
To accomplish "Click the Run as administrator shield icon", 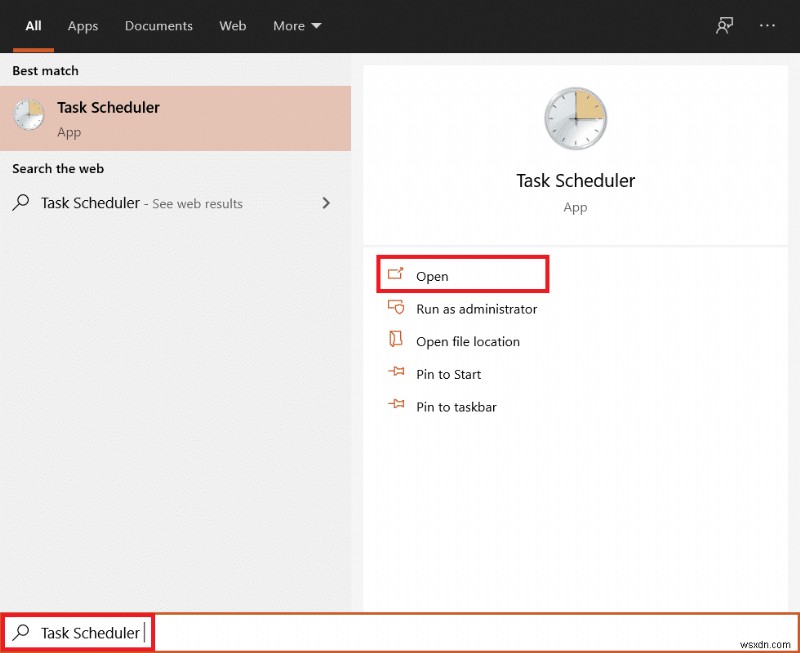I will pyautogui.click(x=397, y=309).
